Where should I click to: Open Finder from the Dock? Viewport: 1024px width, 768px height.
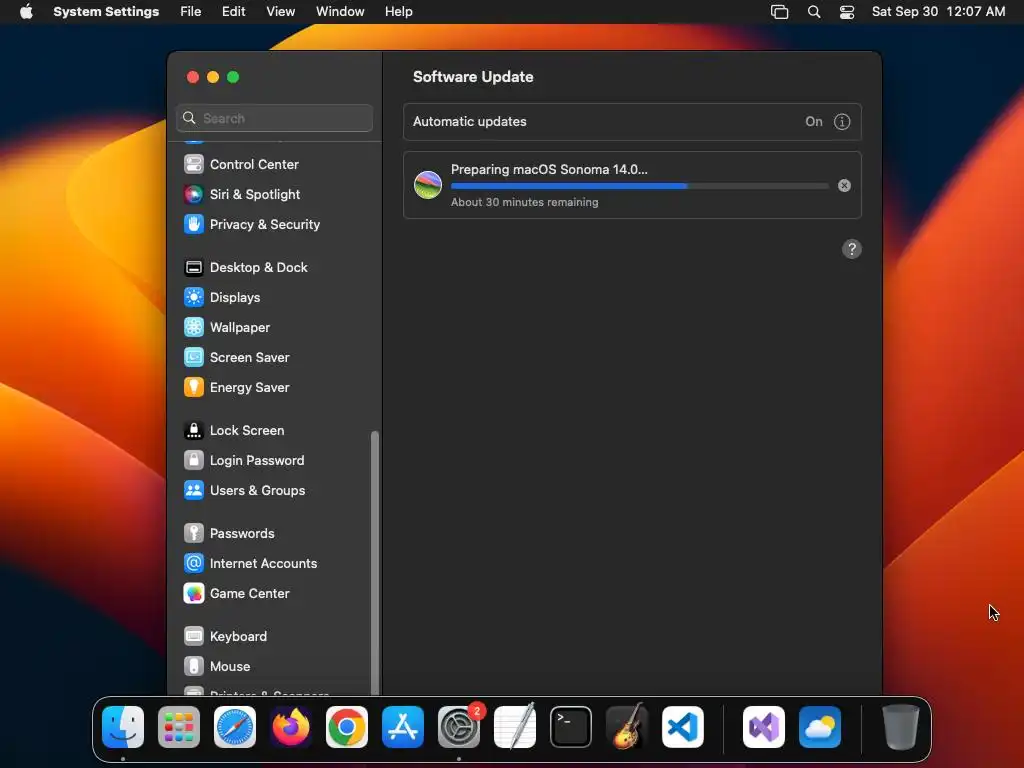(x=123, y=728)
